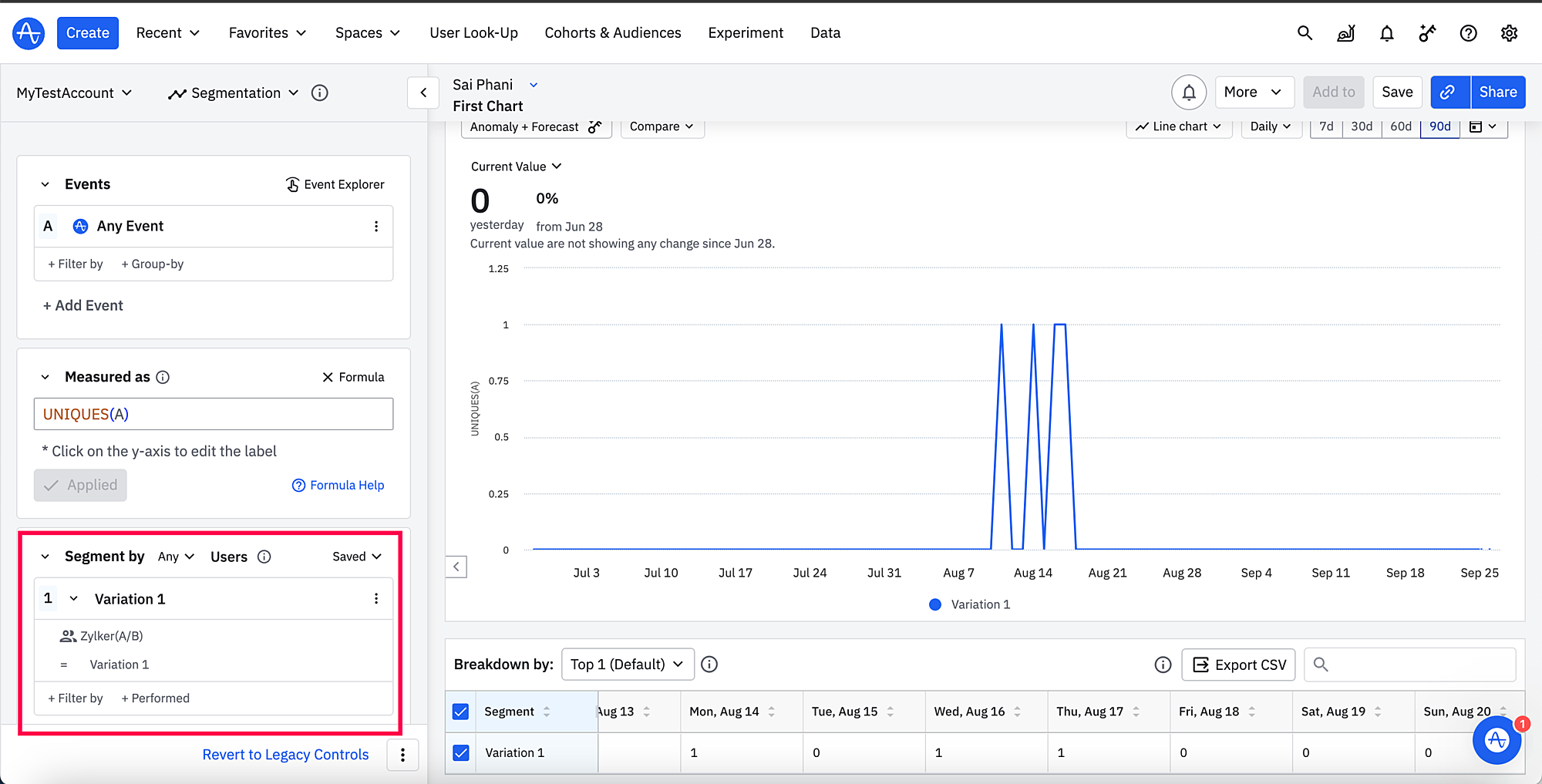Open the settings gear icon
Viewport: 1542px width, 784px height.
pos(1509,33)
